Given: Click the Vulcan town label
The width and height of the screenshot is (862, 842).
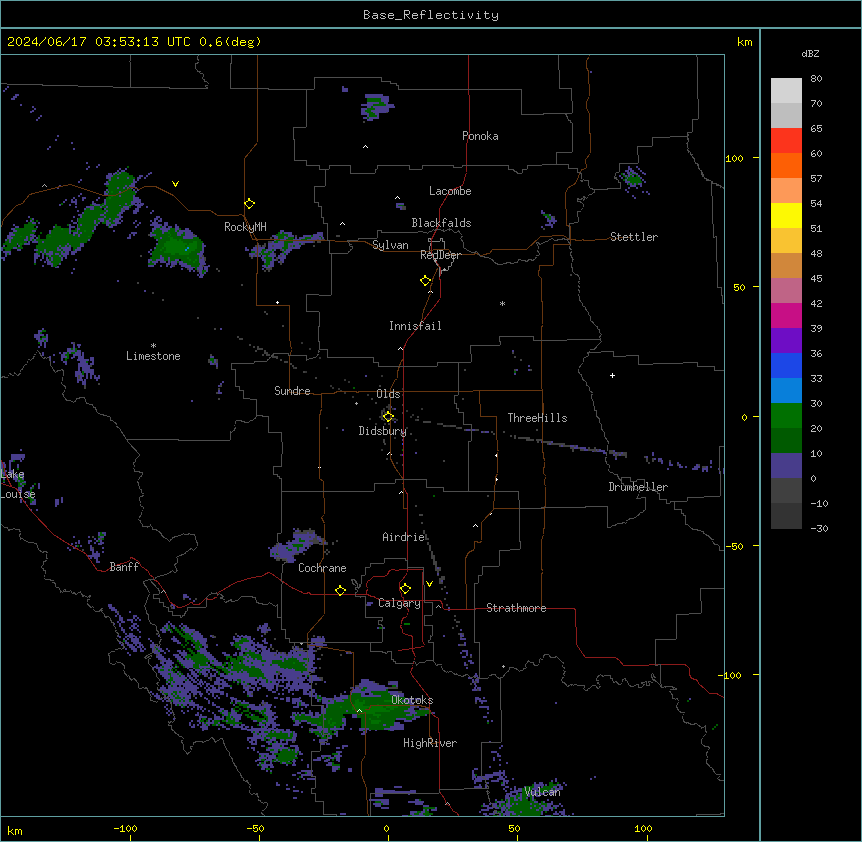Looking at the screenshot, I should tap(543, 792).
